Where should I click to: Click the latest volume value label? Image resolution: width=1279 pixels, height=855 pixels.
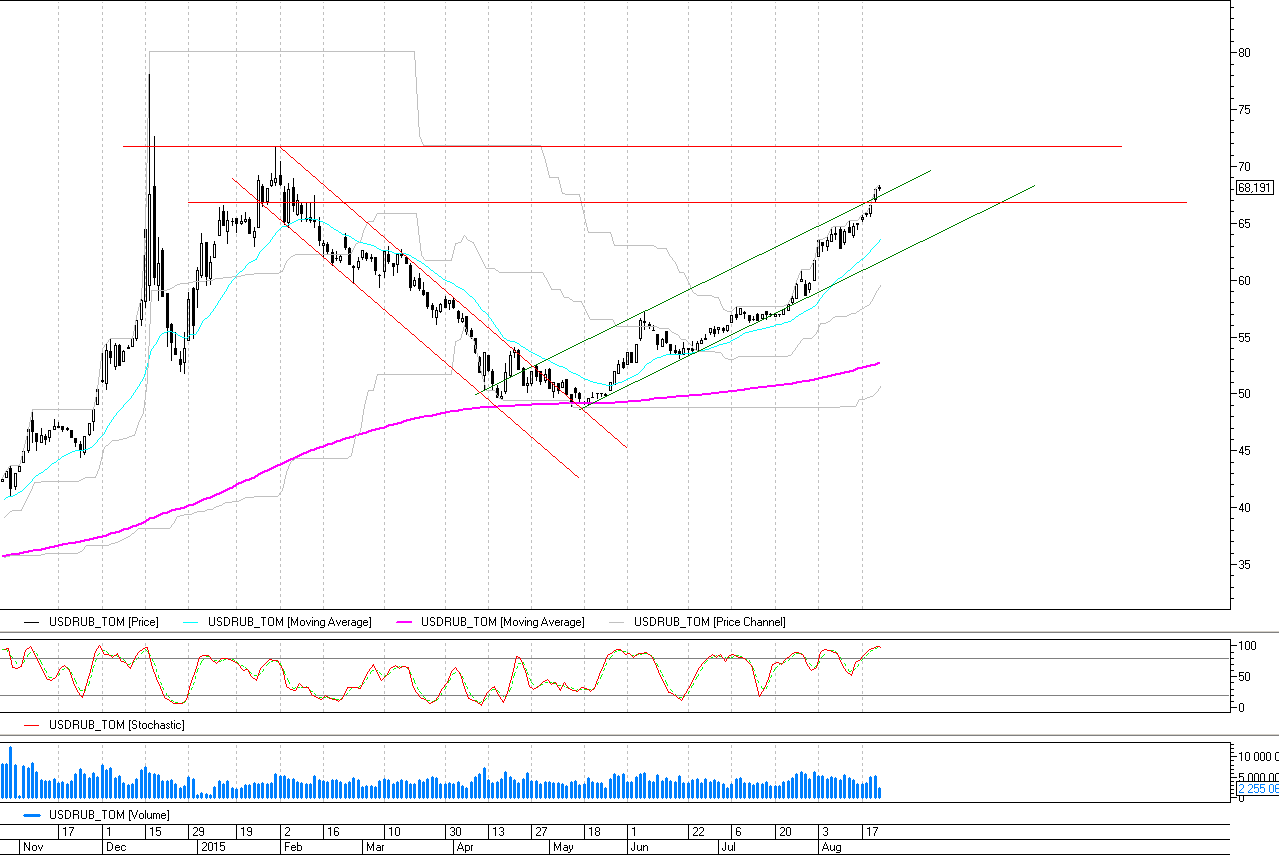(1256, 788)
